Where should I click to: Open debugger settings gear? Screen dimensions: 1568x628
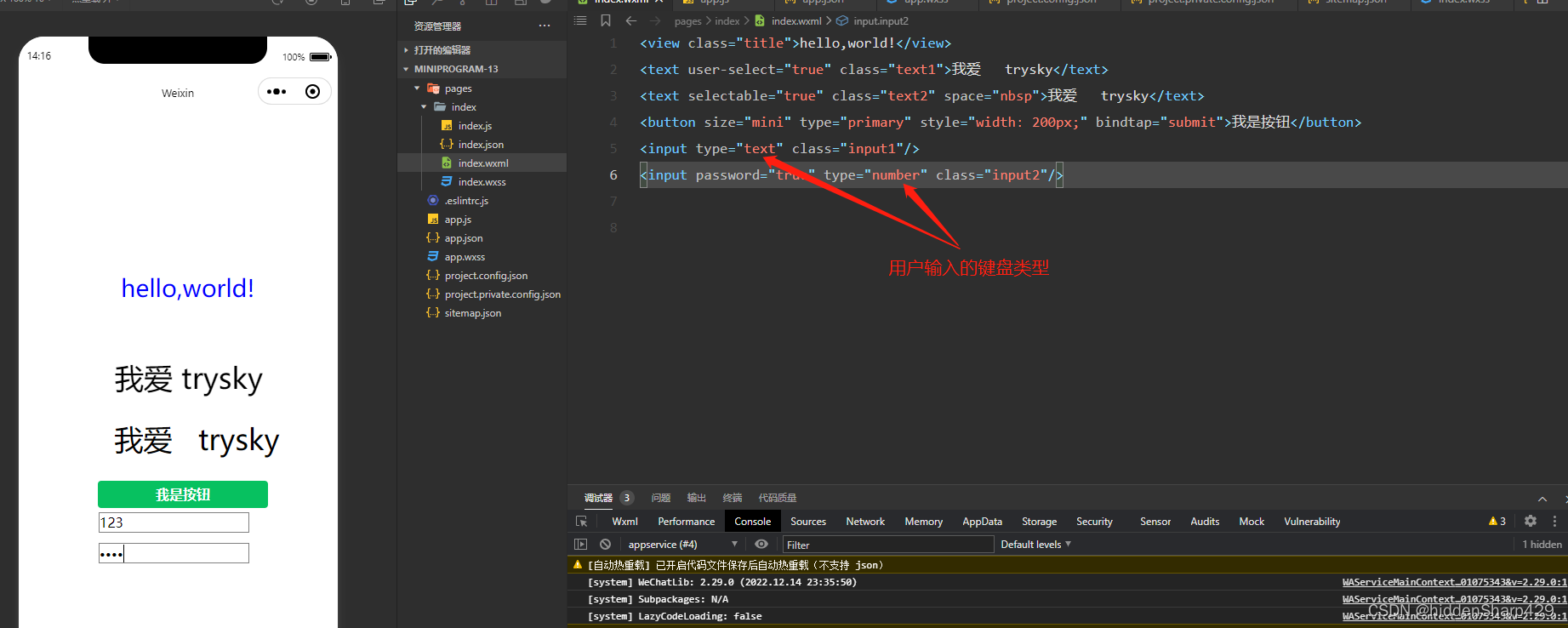pyautogui.click(x=1531, y=521)
